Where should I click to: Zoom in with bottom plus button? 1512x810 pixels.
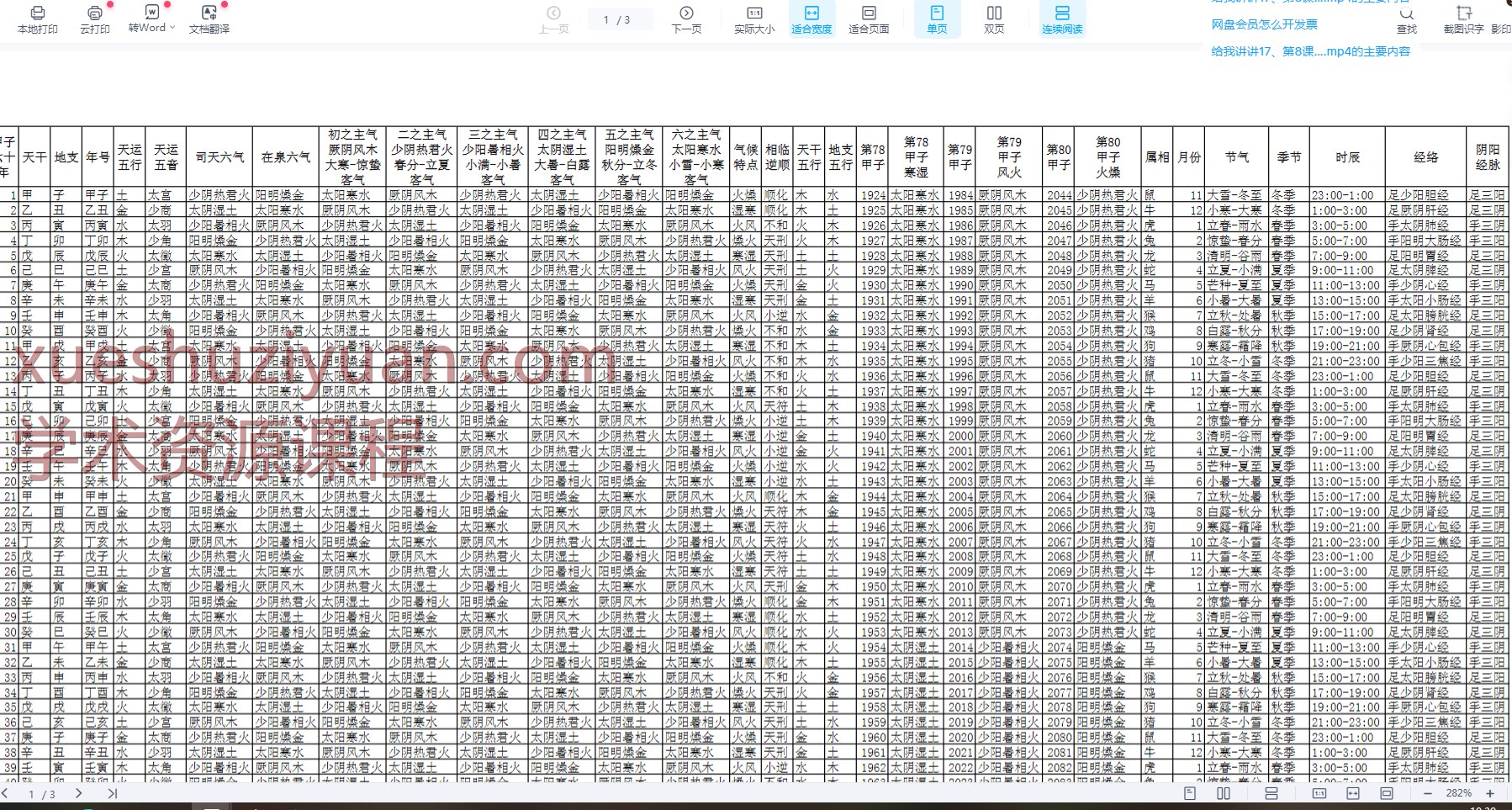tap(1490, 793)
